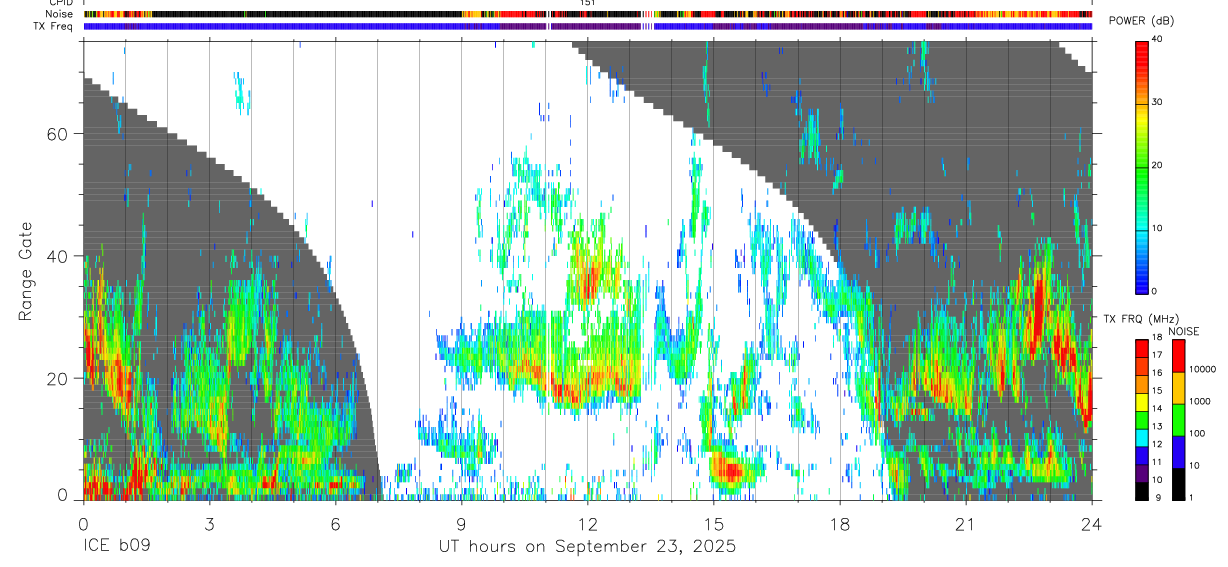Click the 11 MHz tick on TX FRQ legend
Screen dimensions: 1228x567
point(1158,462)
